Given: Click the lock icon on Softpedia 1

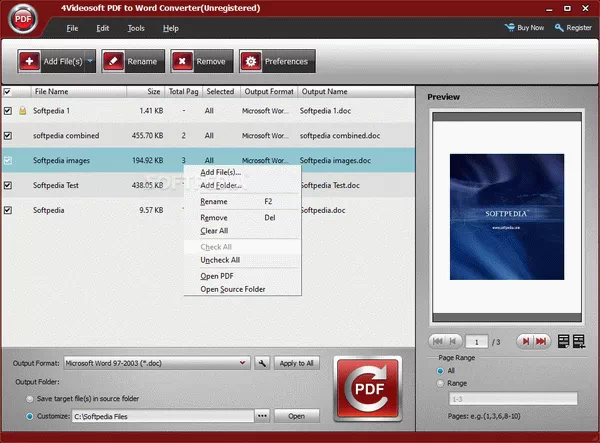Looking at the screenshot, I should [x=23, y=111].
